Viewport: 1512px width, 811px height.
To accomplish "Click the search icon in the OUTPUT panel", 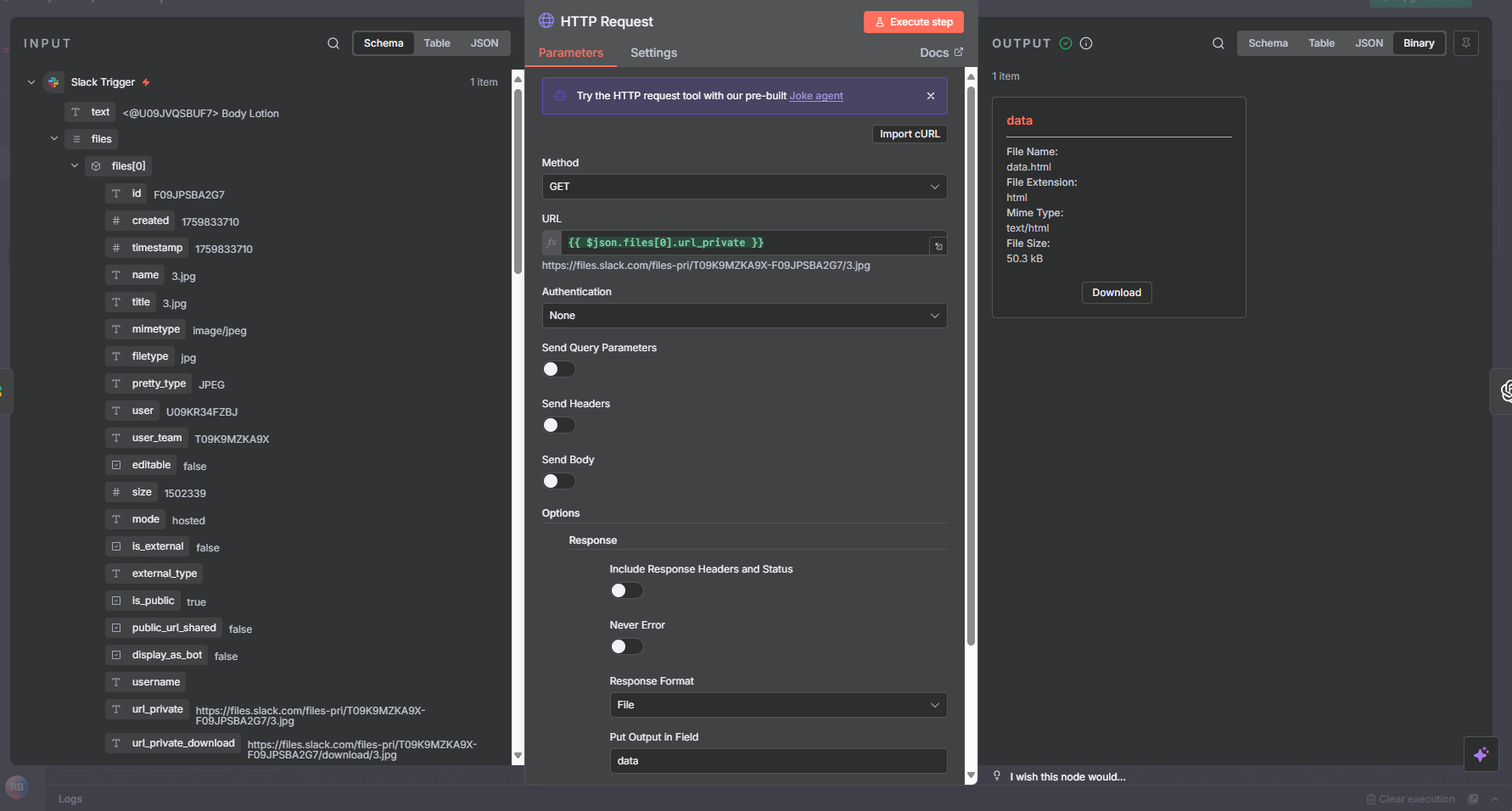I will pos(1218,43).
